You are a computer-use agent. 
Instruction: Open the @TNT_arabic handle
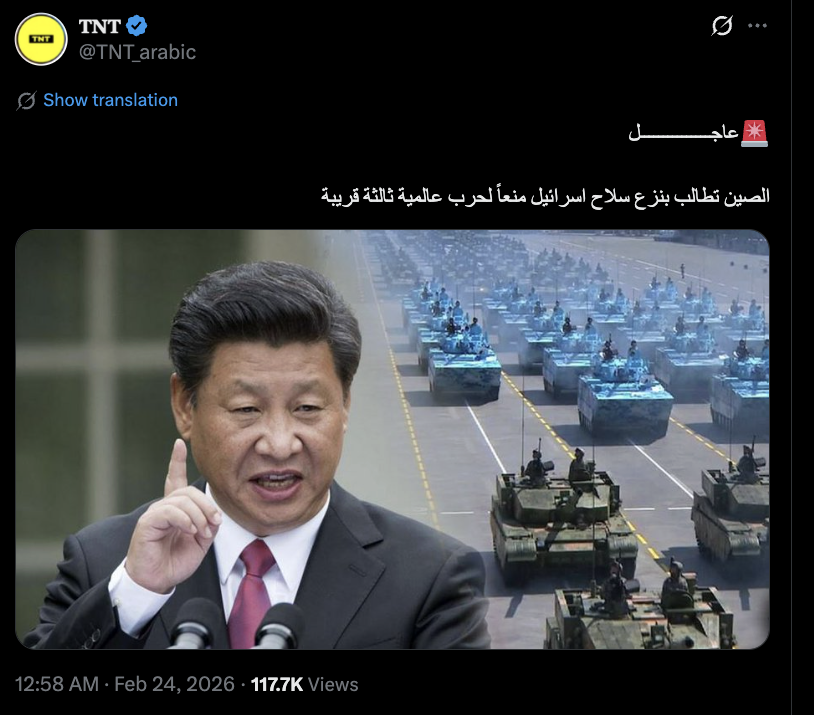click(138, 52)
